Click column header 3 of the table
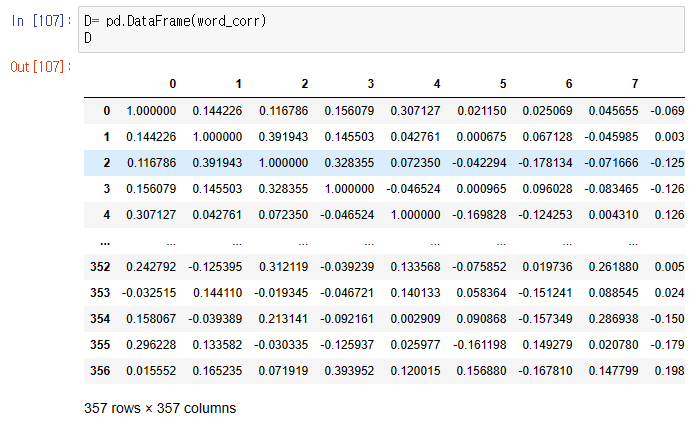697x424 pixels. coord(370,84)
